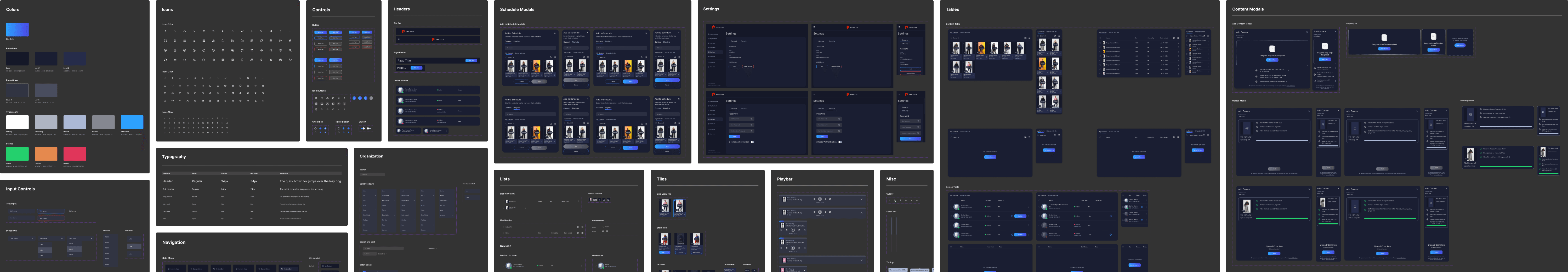The width and height of the screenshot is (1568, 272).
Task: Open the hamburger menu in the second Top Bar
Action: tap(399, 39)
